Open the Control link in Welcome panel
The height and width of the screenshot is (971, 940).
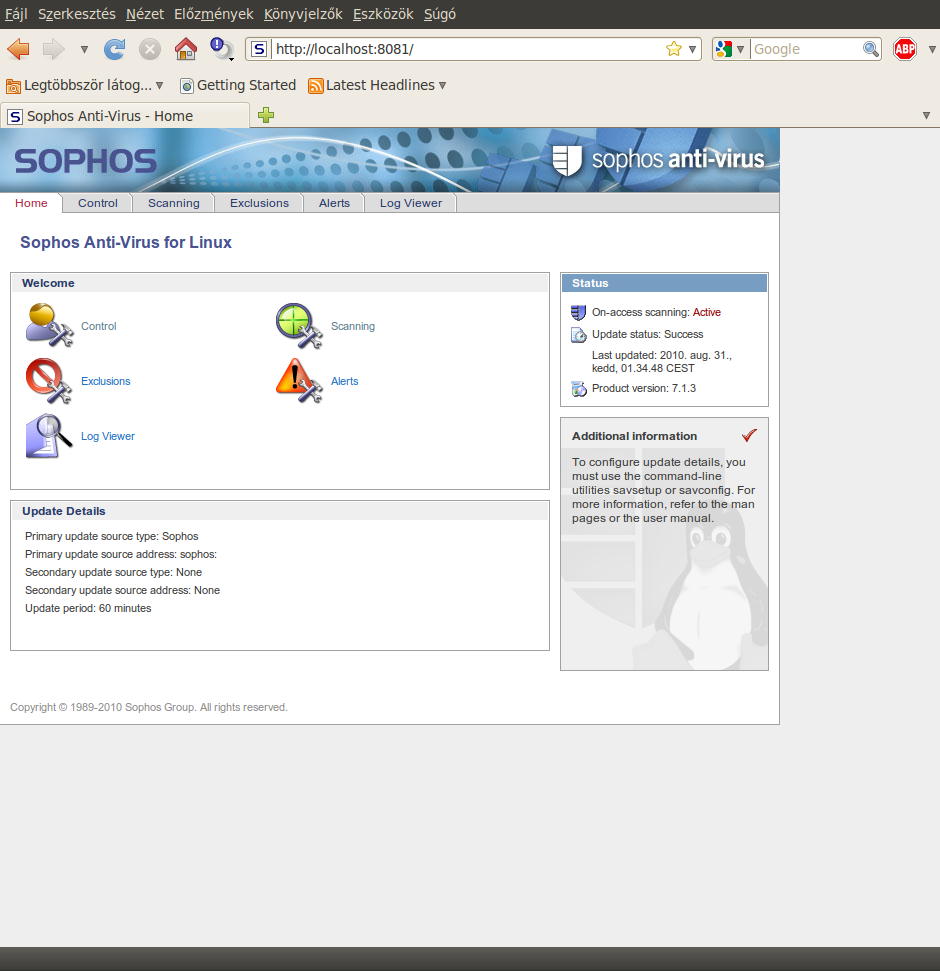pyautogui.click(x=98, y=326)
